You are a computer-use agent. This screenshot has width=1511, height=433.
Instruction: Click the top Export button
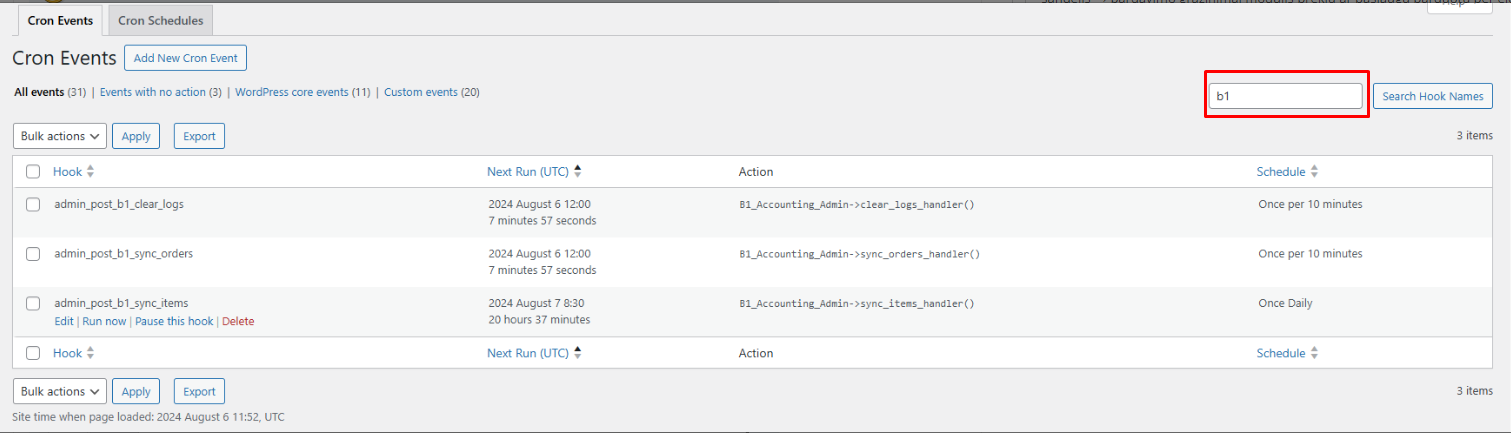199,136
